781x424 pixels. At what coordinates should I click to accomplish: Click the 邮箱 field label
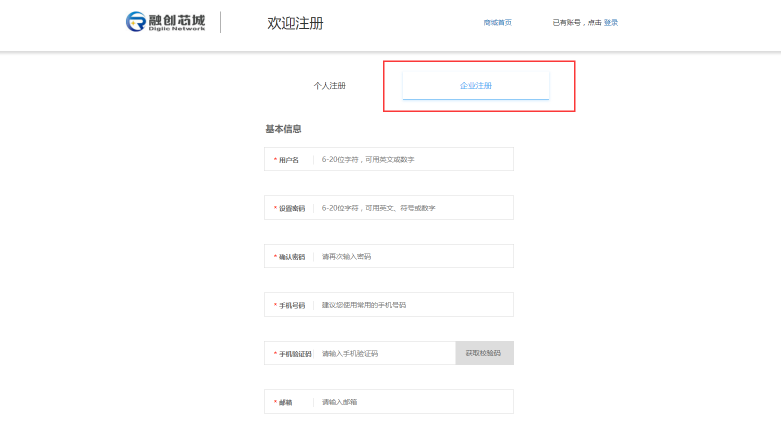point(285,402)
